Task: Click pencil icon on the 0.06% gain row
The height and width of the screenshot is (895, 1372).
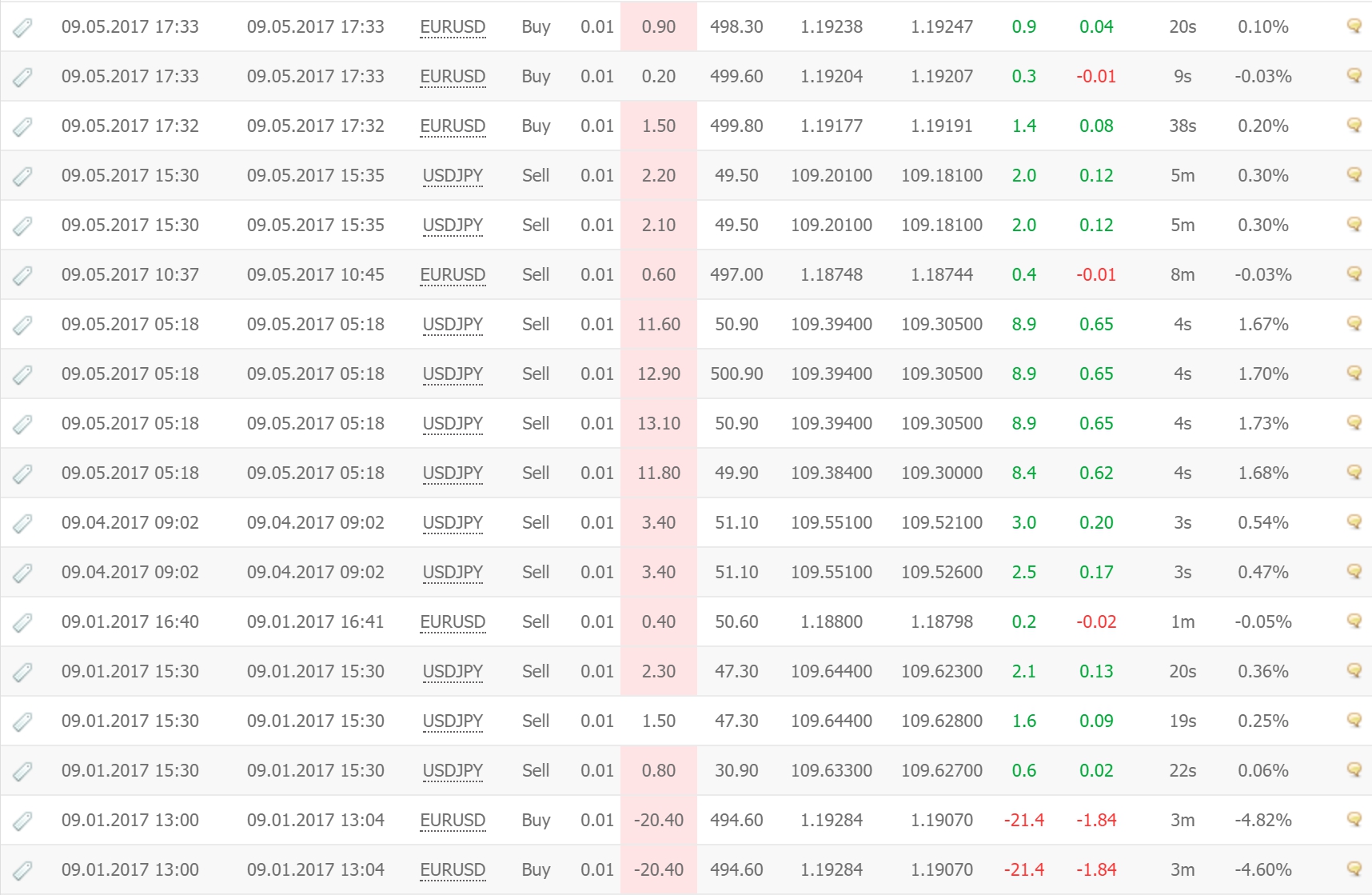Action: point(23,771)
